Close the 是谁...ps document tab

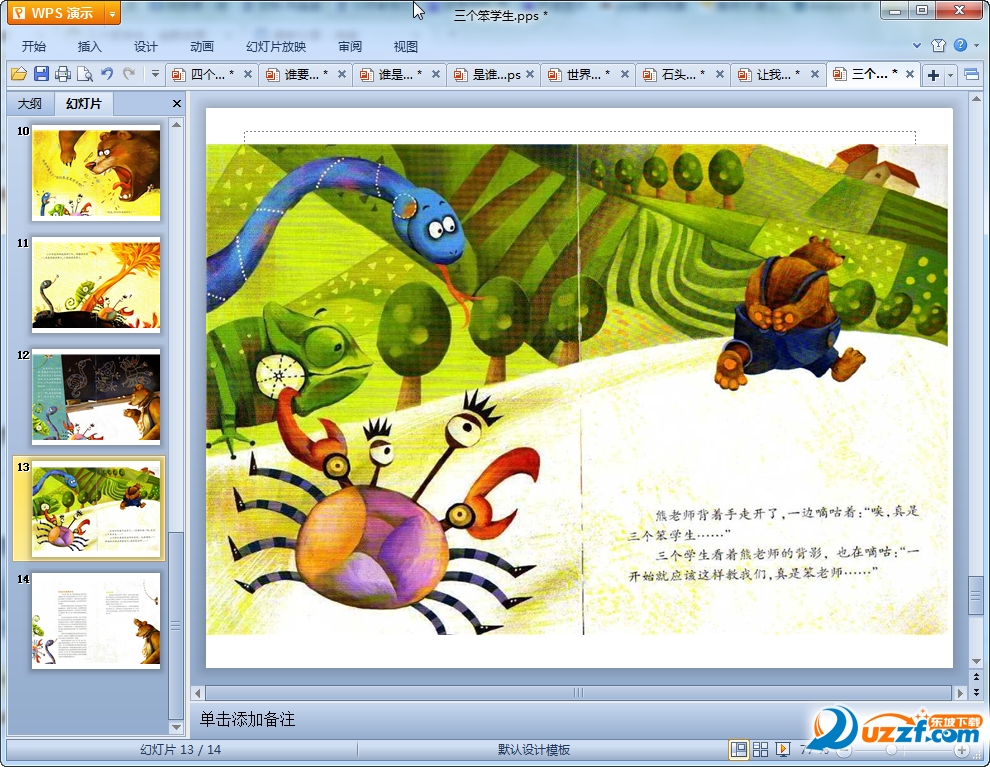coord(530,74)
